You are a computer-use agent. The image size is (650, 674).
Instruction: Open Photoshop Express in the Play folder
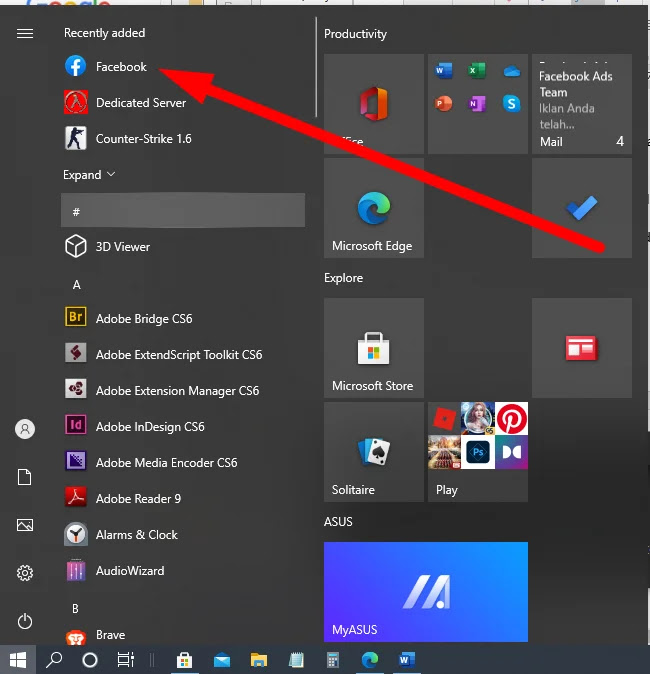478,452
